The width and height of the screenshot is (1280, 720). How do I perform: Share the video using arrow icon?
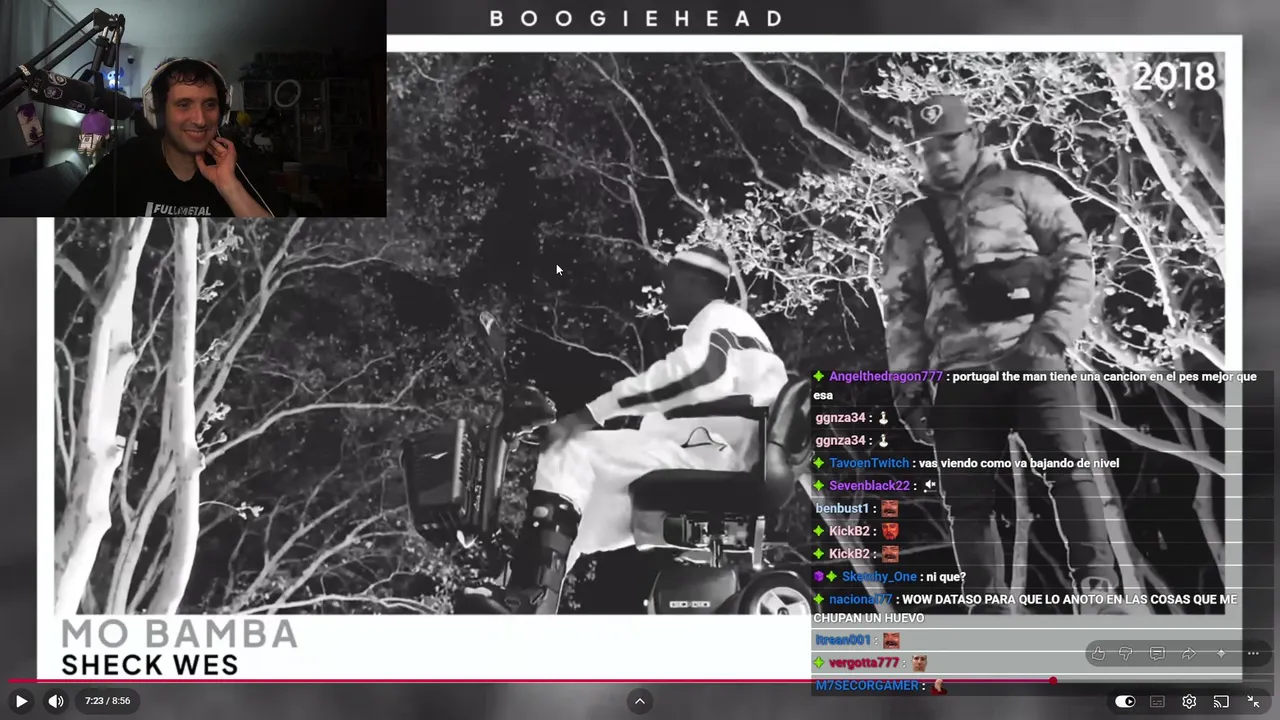pyautogui.click(x=1189, y=654)
